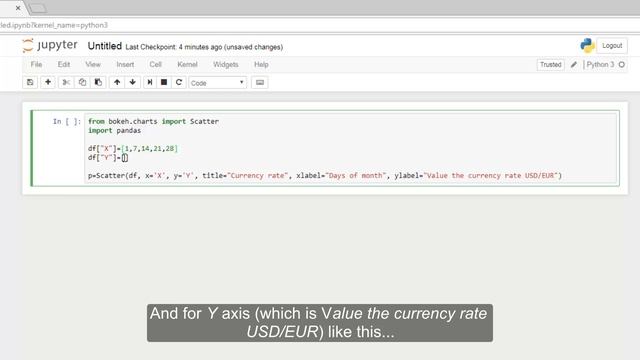Open the Help menu

tap(261, 64)
